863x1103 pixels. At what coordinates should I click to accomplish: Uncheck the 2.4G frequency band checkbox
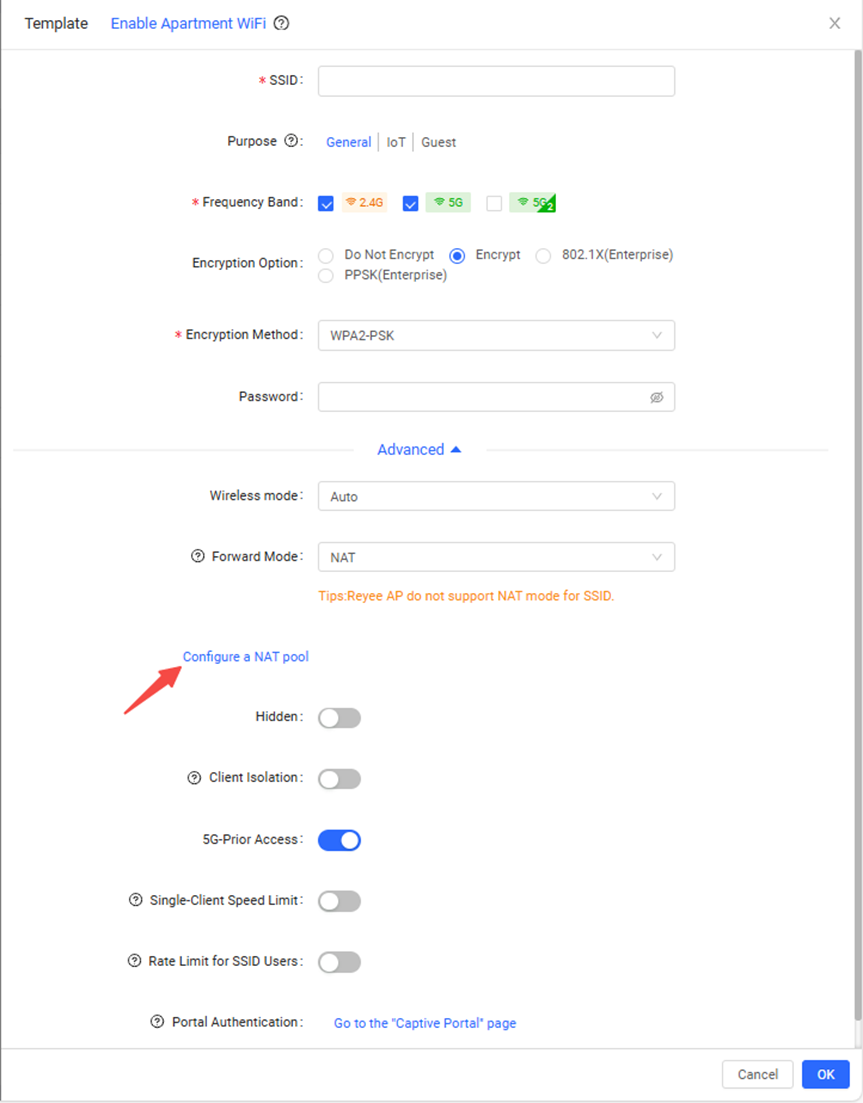[x=326, y=203]
